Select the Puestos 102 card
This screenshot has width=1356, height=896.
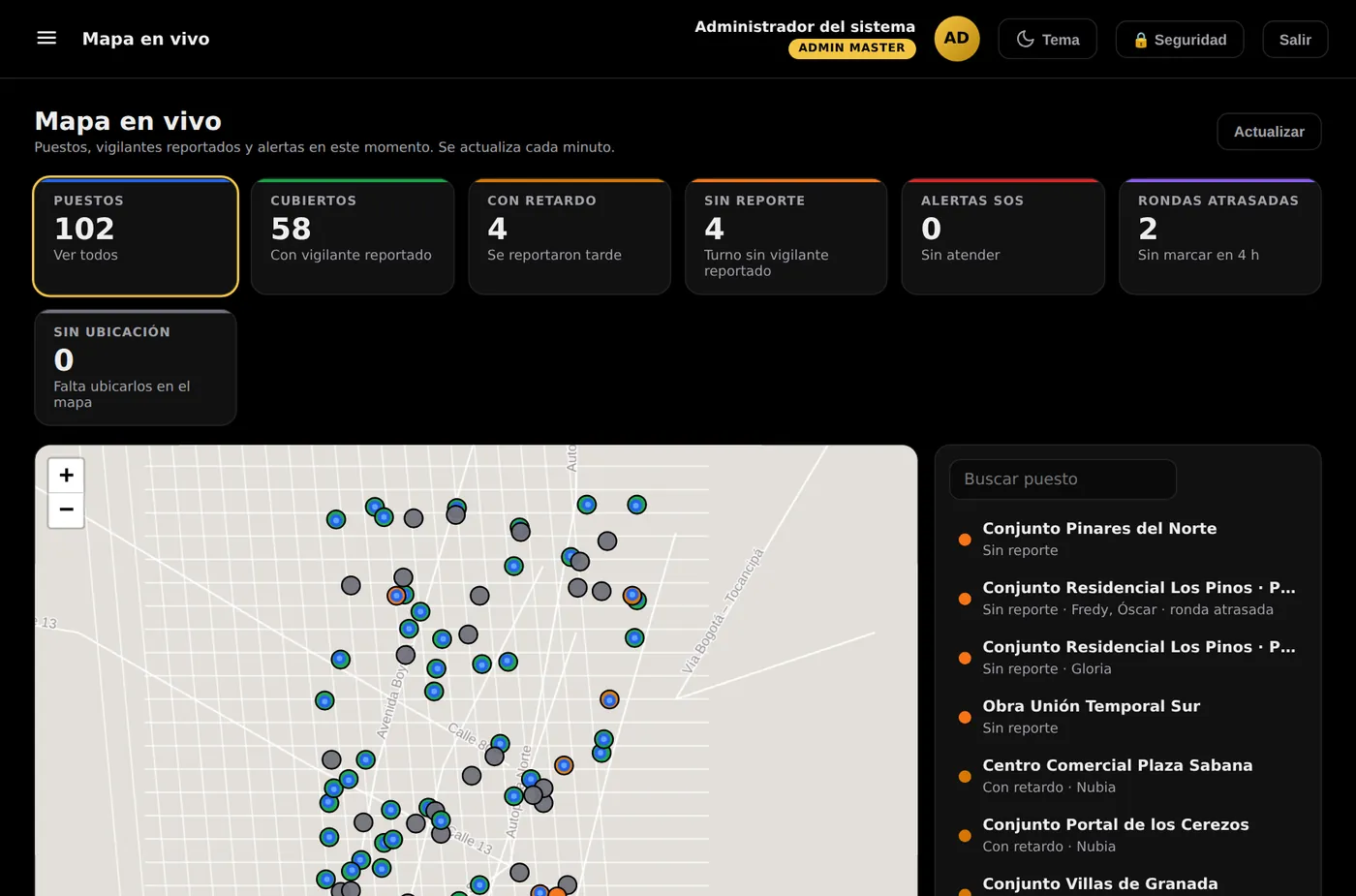click(x=136, y=236)
